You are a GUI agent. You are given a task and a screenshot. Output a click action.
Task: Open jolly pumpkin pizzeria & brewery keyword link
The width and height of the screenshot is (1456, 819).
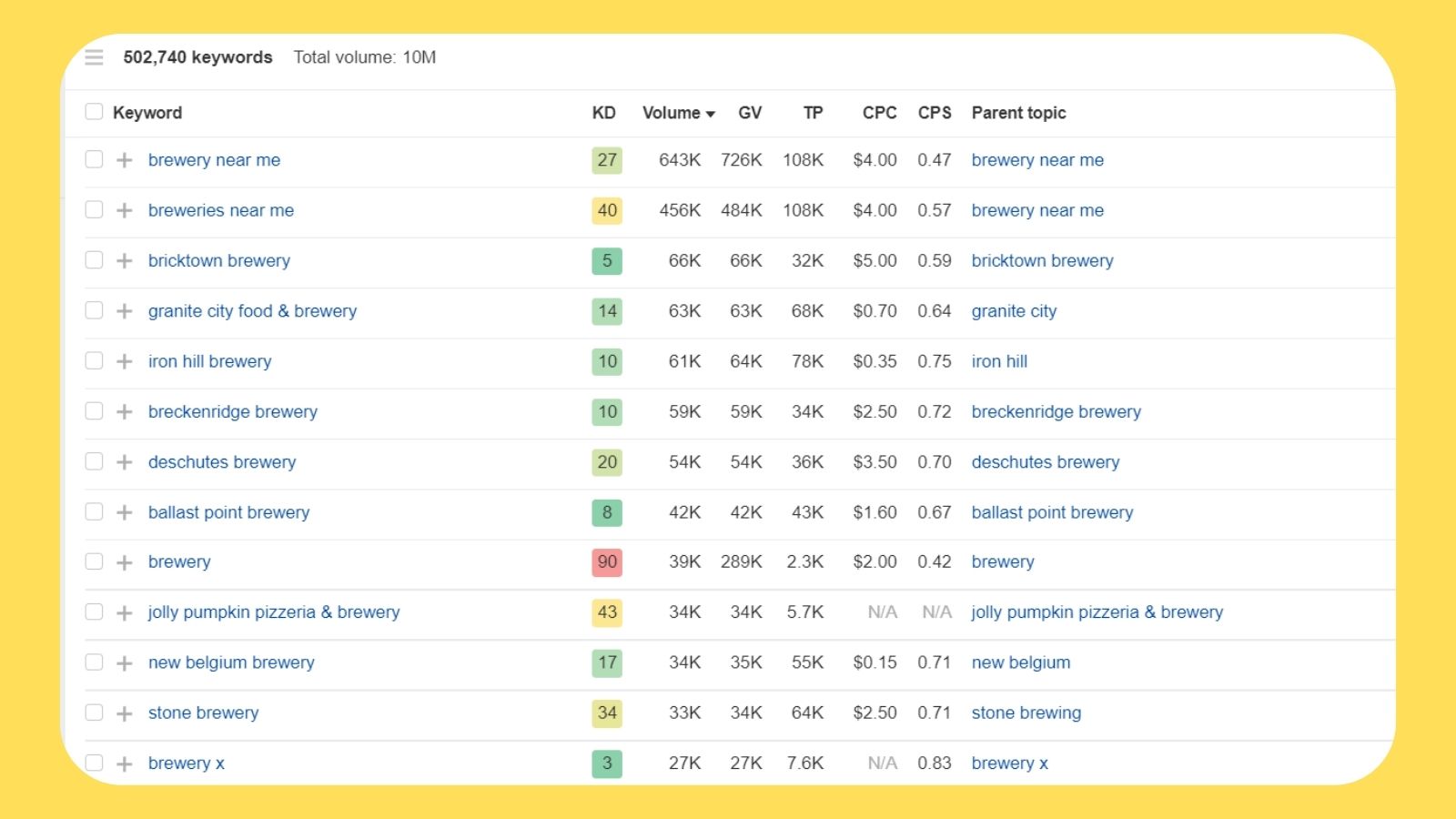274,612
